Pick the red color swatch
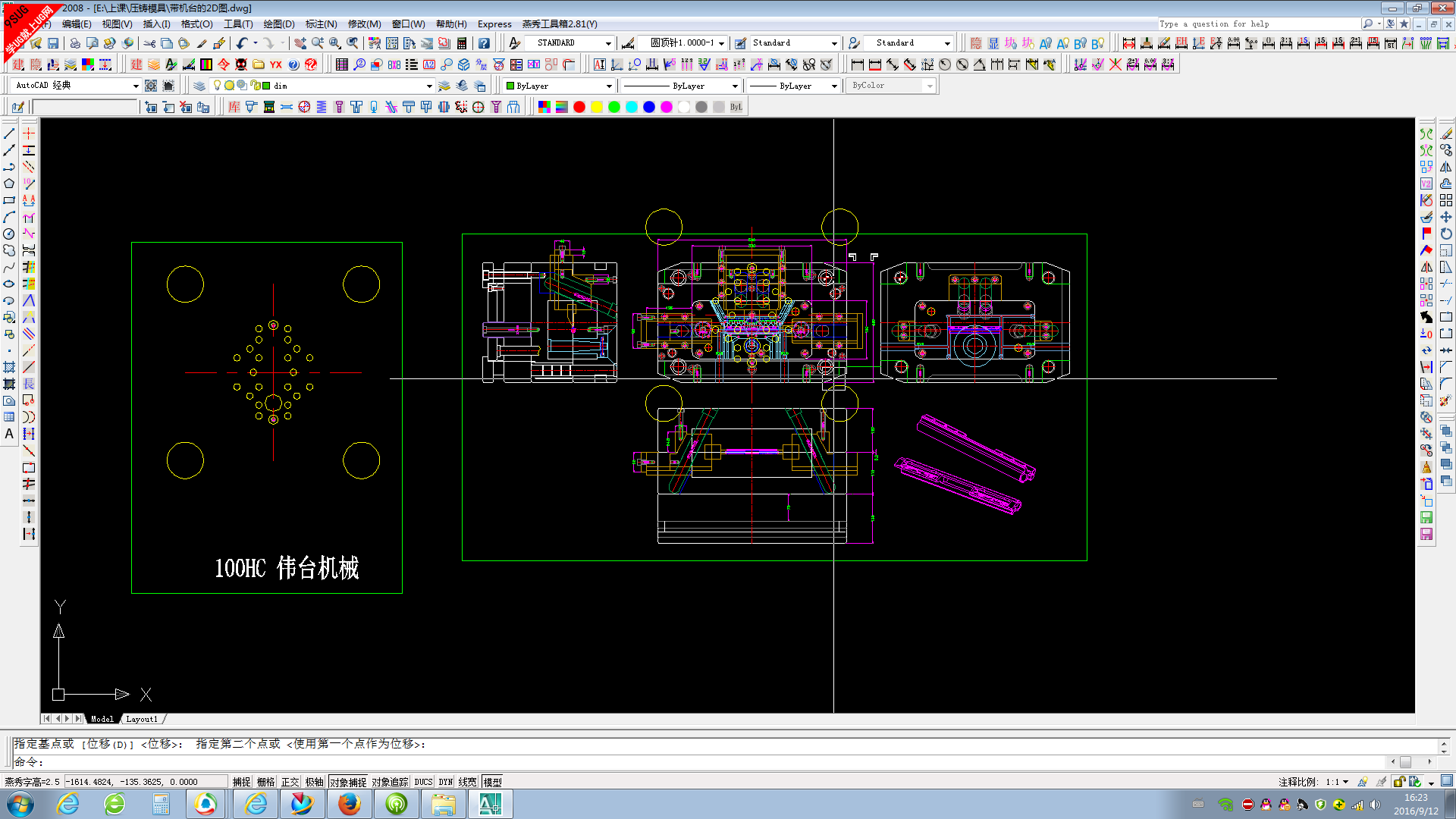 pyautogui.click(x=579, y=107)
